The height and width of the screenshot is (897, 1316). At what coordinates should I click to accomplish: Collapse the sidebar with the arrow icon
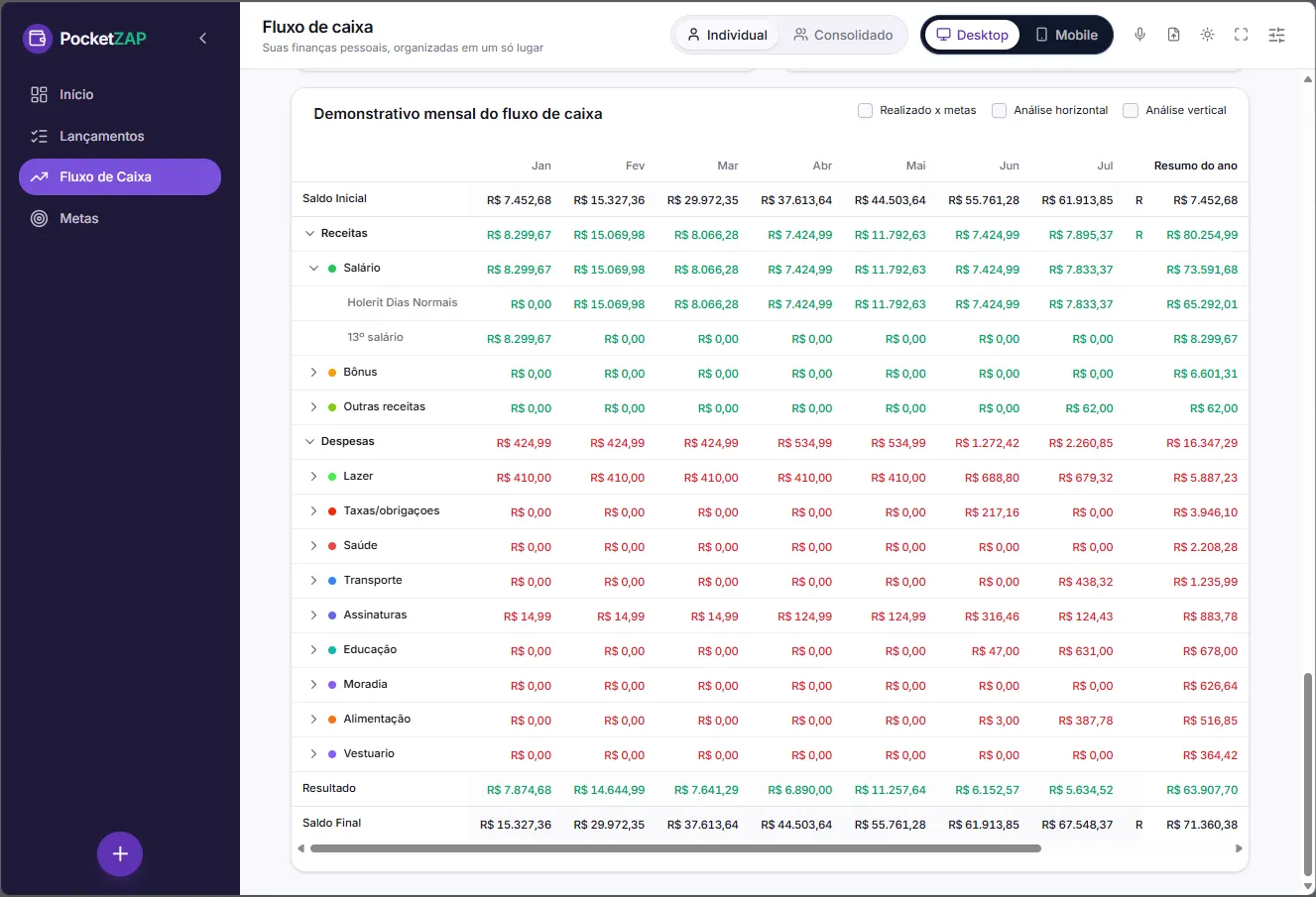[x=203, y=39]
